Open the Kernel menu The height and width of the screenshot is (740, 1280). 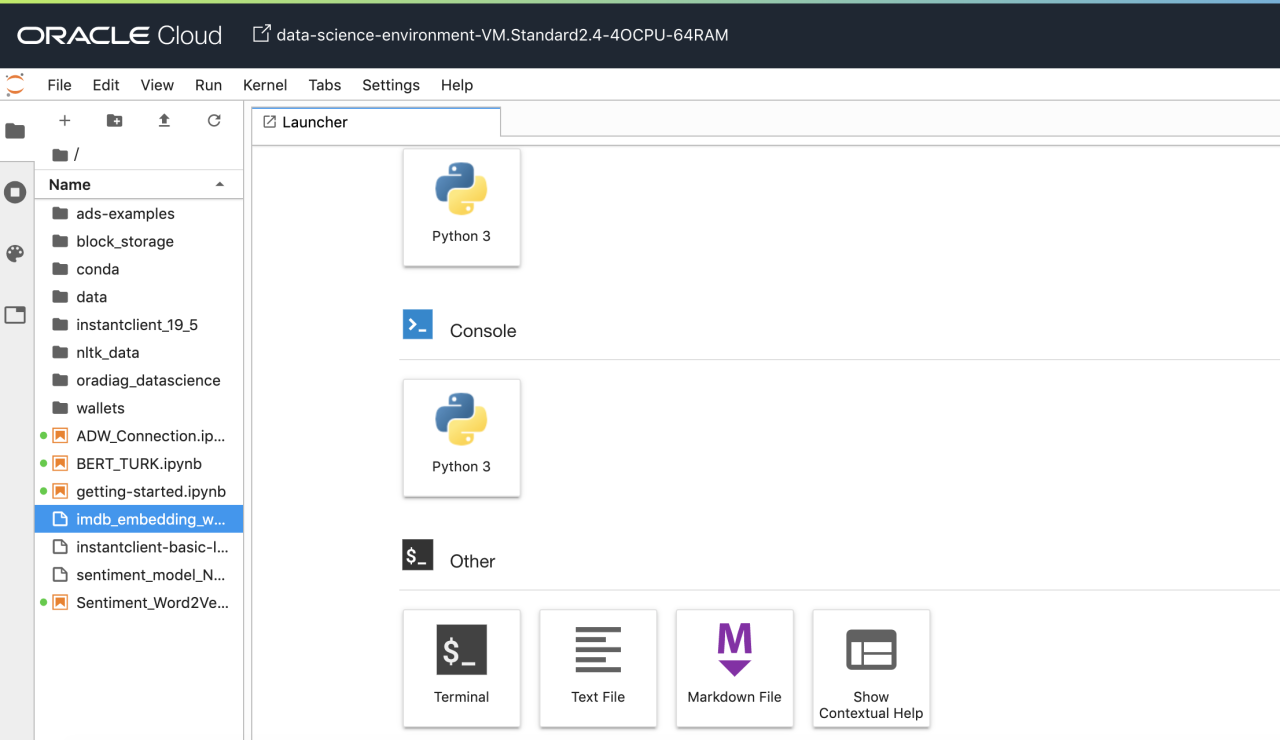pos(265,85)
